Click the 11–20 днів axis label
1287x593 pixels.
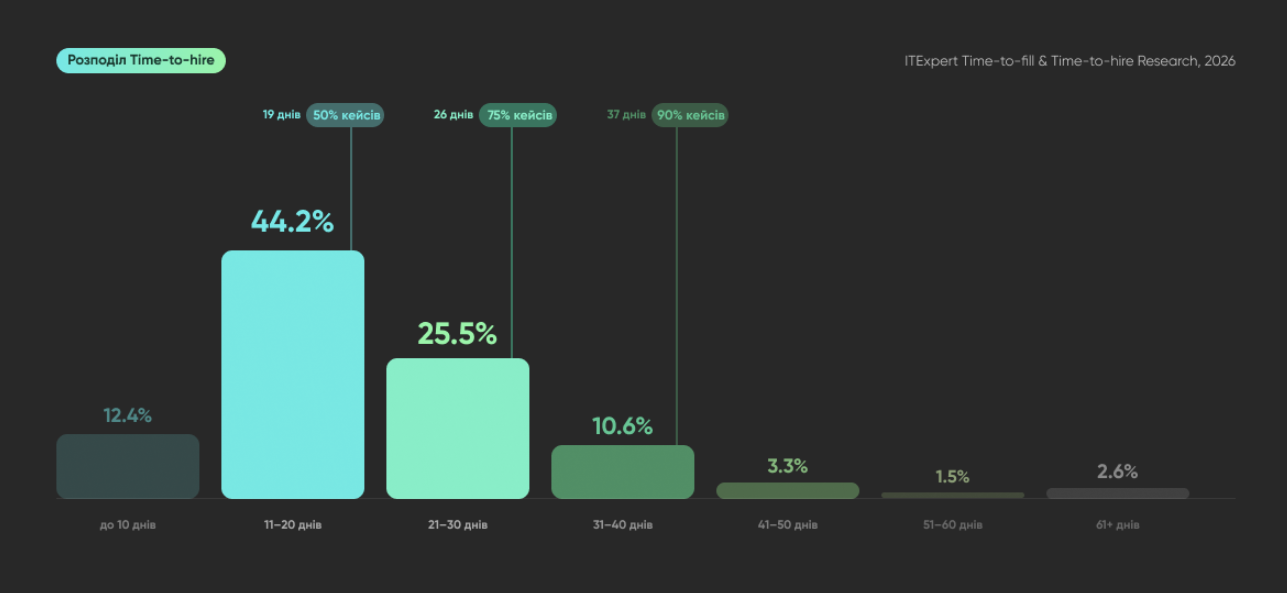(x=292, y=525)
